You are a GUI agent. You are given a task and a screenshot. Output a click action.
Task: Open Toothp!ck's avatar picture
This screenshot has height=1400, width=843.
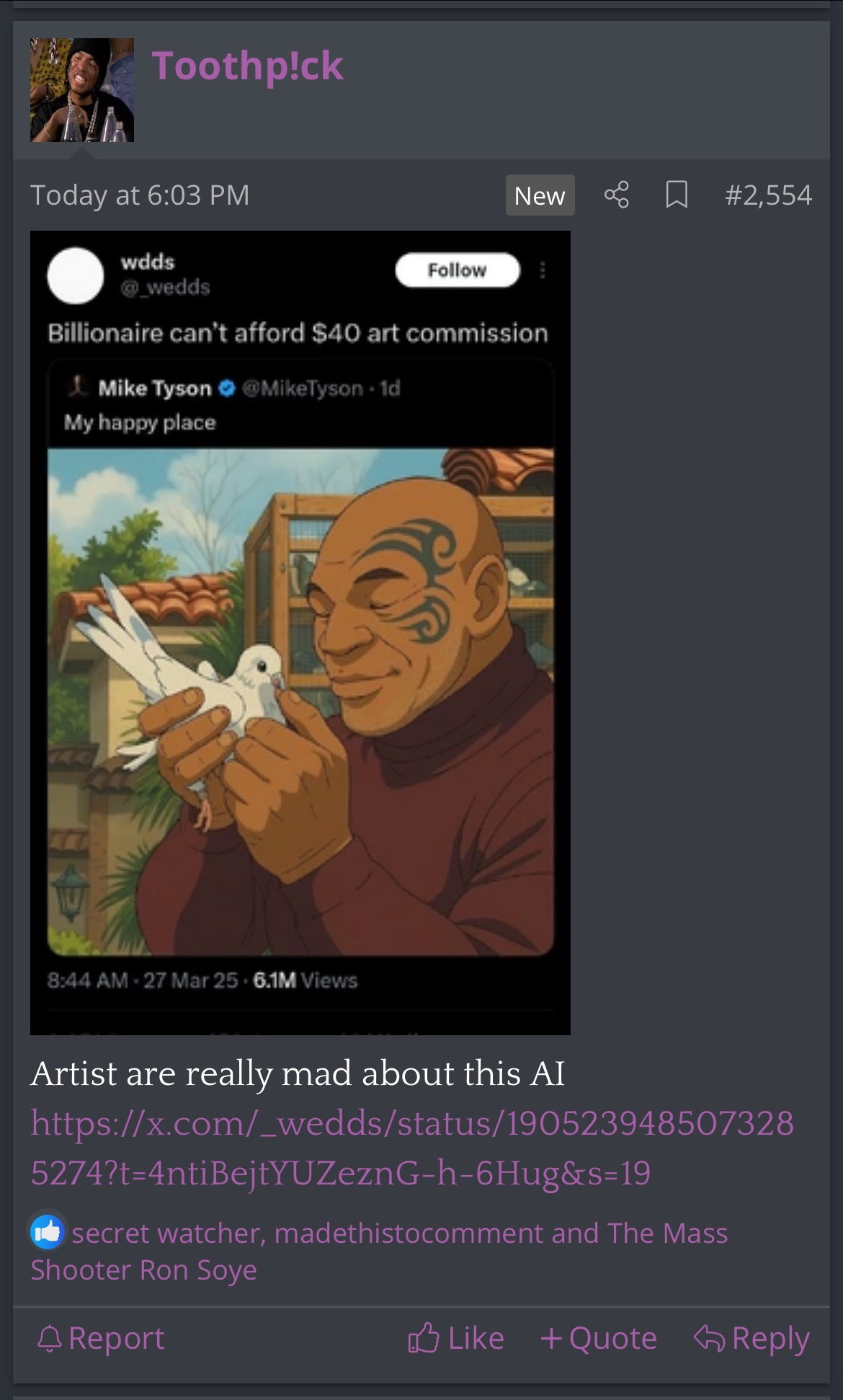click(82, 90)
